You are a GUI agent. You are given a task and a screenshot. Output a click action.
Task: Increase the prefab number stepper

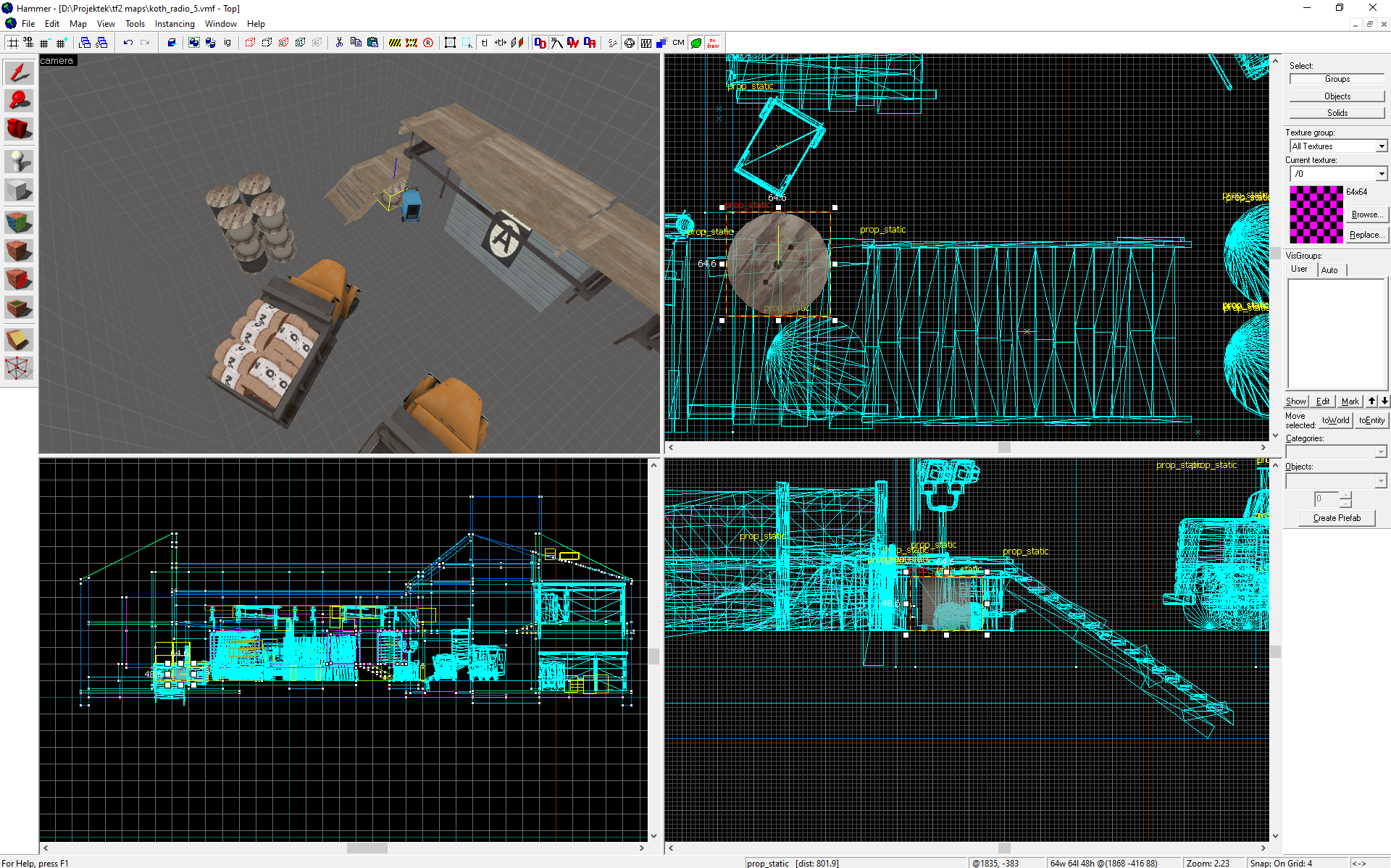[x=1345, y=495]
